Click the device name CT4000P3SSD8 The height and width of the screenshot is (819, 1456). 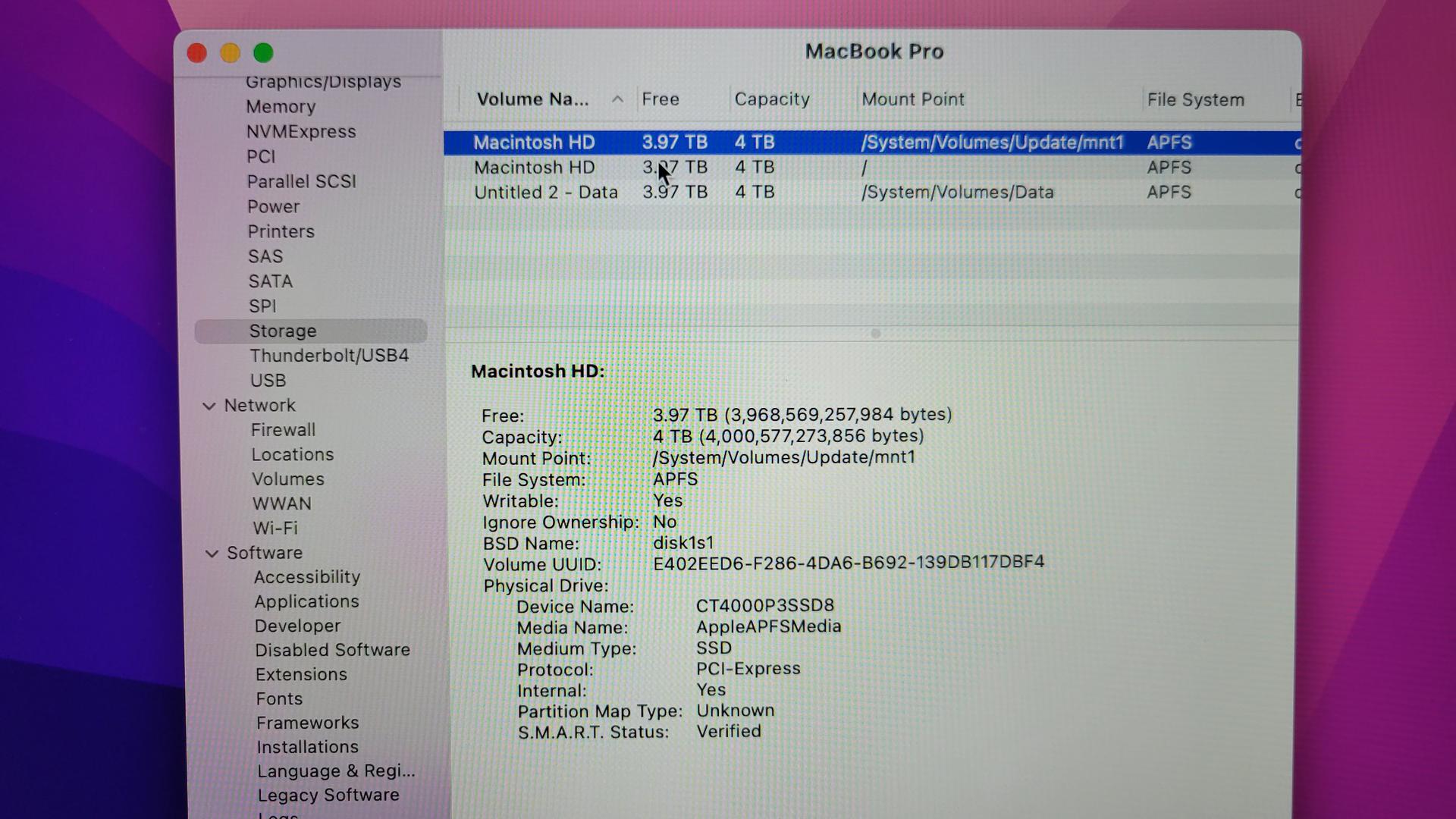click(x=765, y=606)
